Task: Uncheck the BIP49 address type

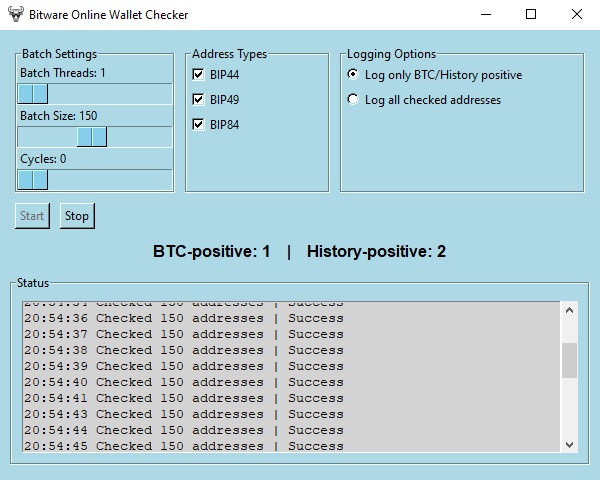Action: tap(198, 100)
